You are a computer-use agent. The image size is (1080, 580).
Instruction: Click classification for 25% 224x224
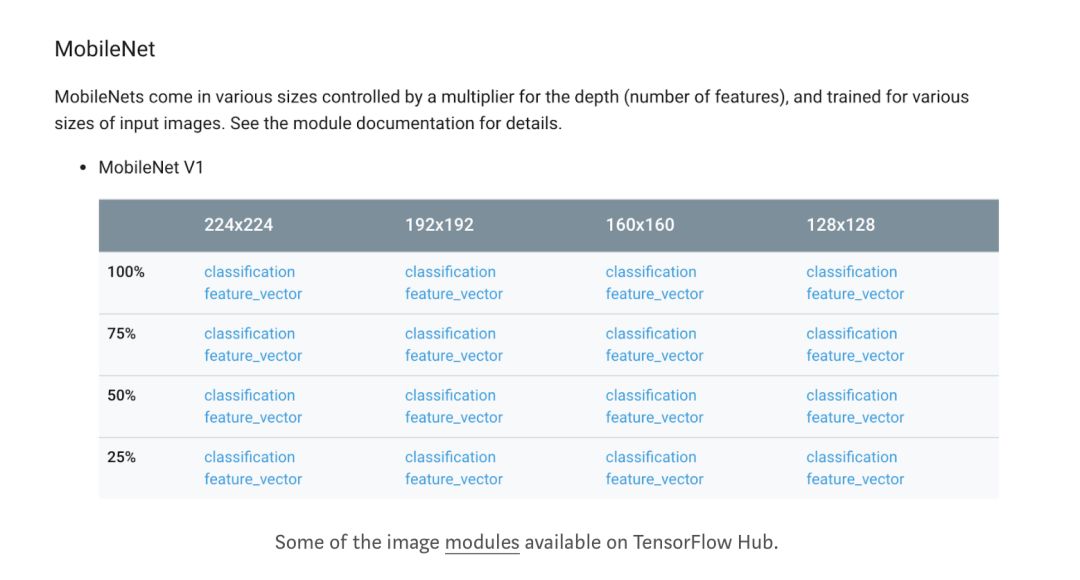click(249, 458)
